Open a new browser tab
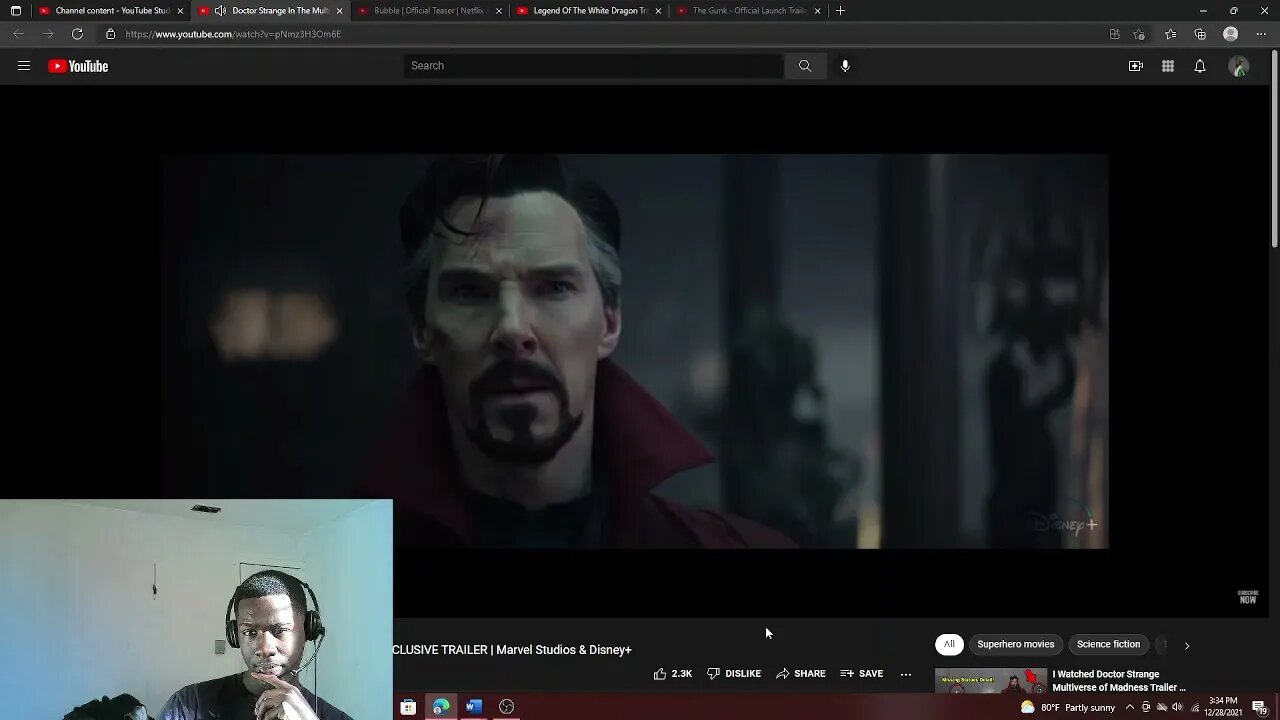The width and height of the screenshot is (1280, 720). click(840, 11)
